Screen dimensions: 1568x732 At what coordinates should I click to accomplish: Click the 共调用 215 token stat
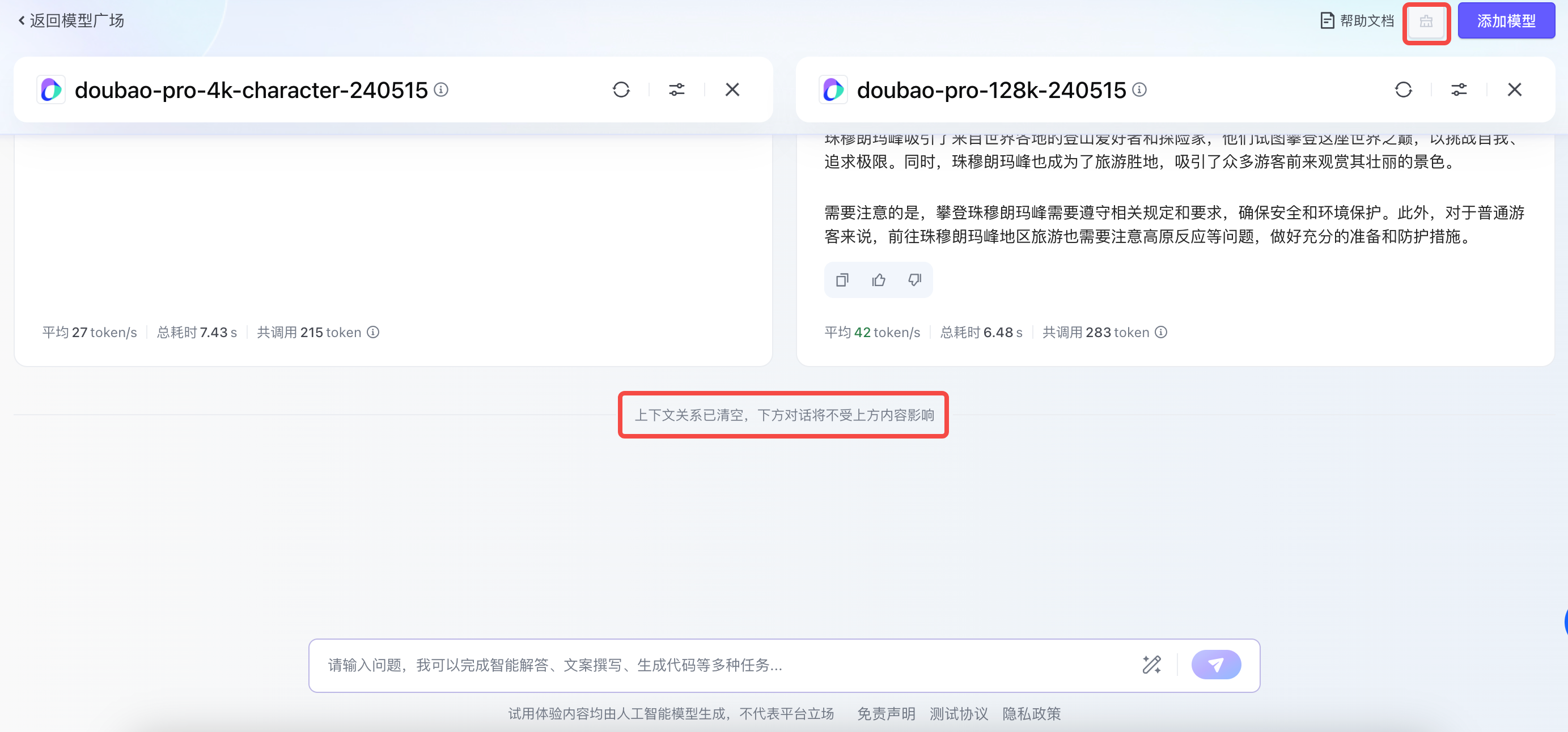[309, 332]
